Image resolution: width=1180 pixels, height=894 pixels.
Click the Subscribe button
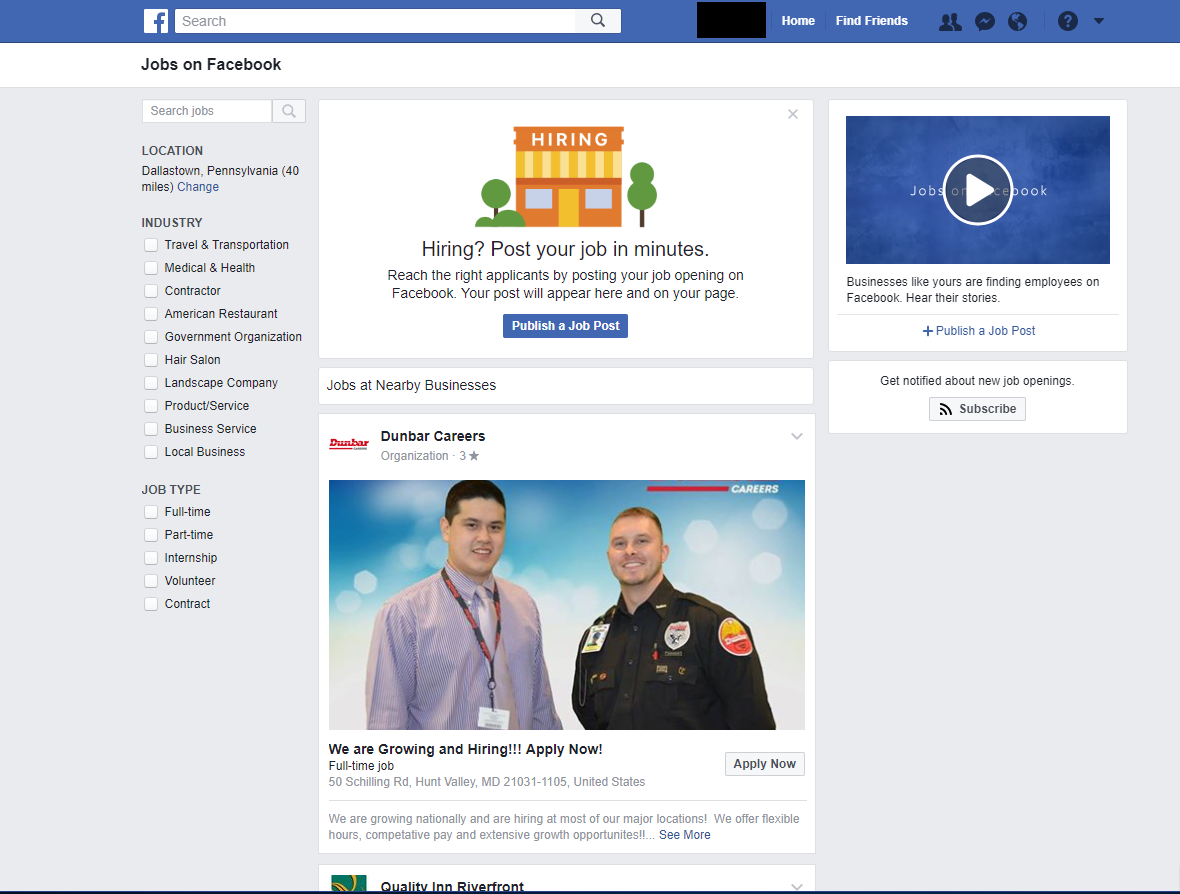[977, 409]
